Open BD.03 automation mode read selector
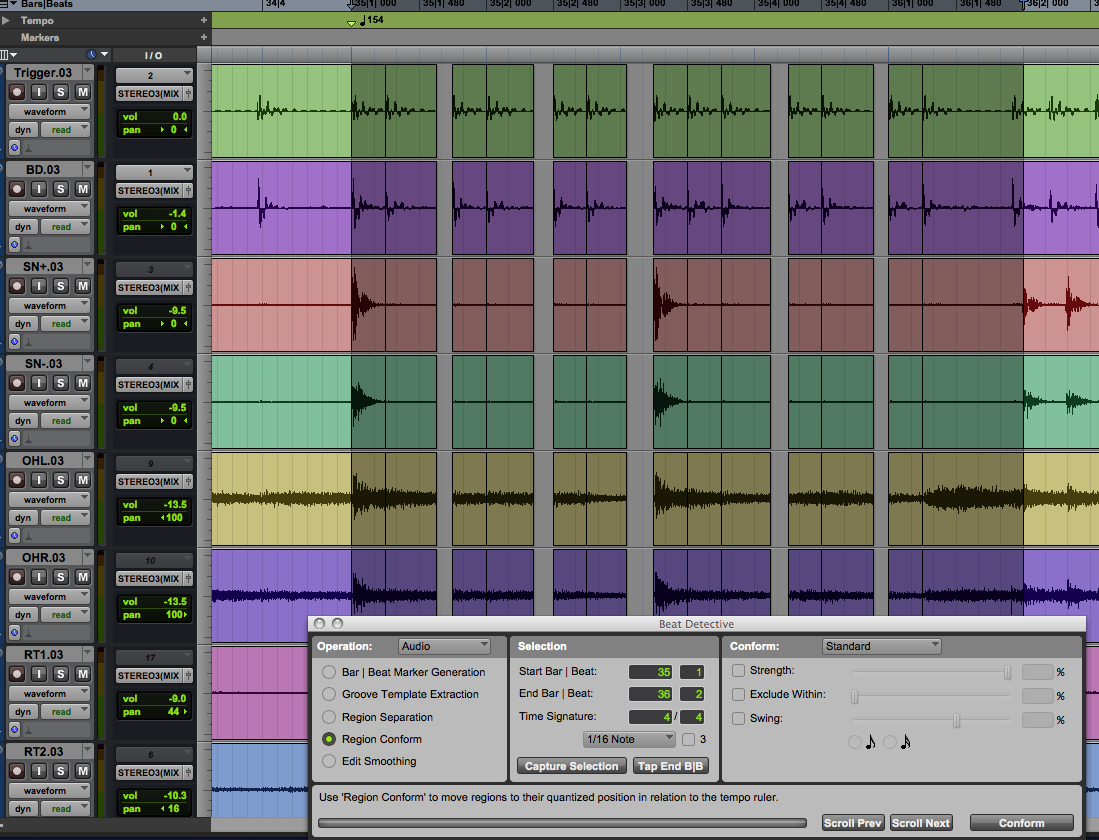 65,226
